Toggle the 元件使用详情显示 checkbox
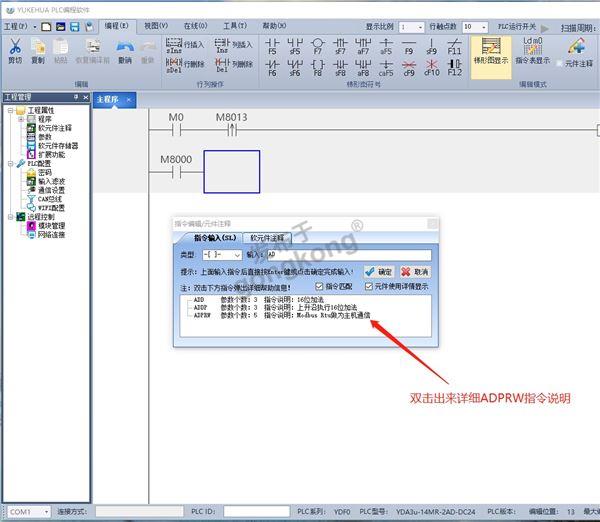The height and width of the screenshot is (522, 600). pos(367,285)
